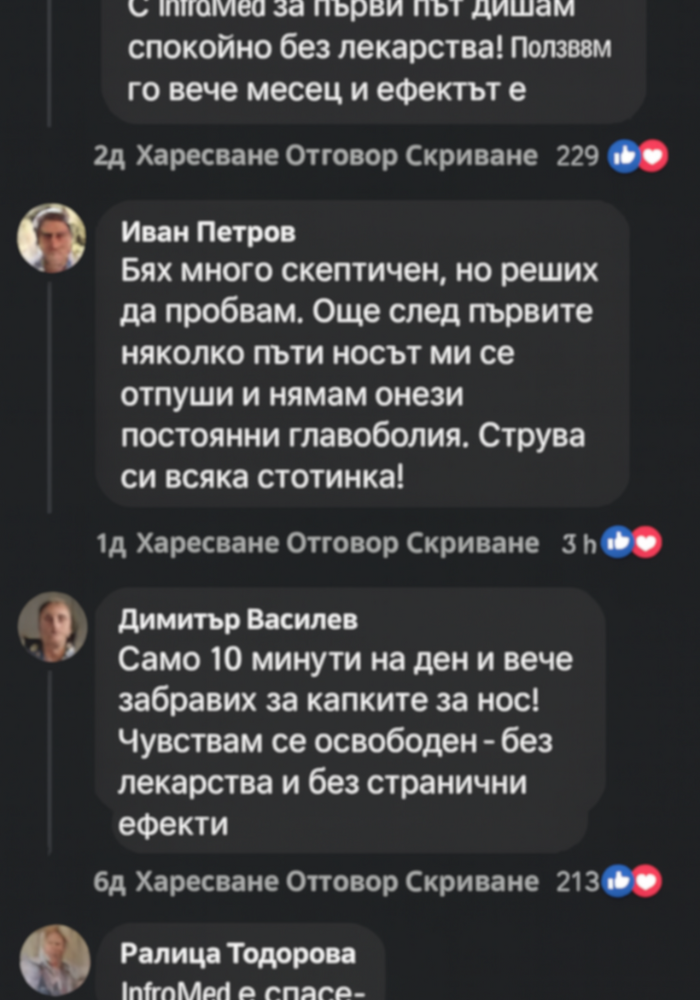Click the heart reaction icon beside 213
Viewport: 700px width, 1000px height.
pos(646,881)
